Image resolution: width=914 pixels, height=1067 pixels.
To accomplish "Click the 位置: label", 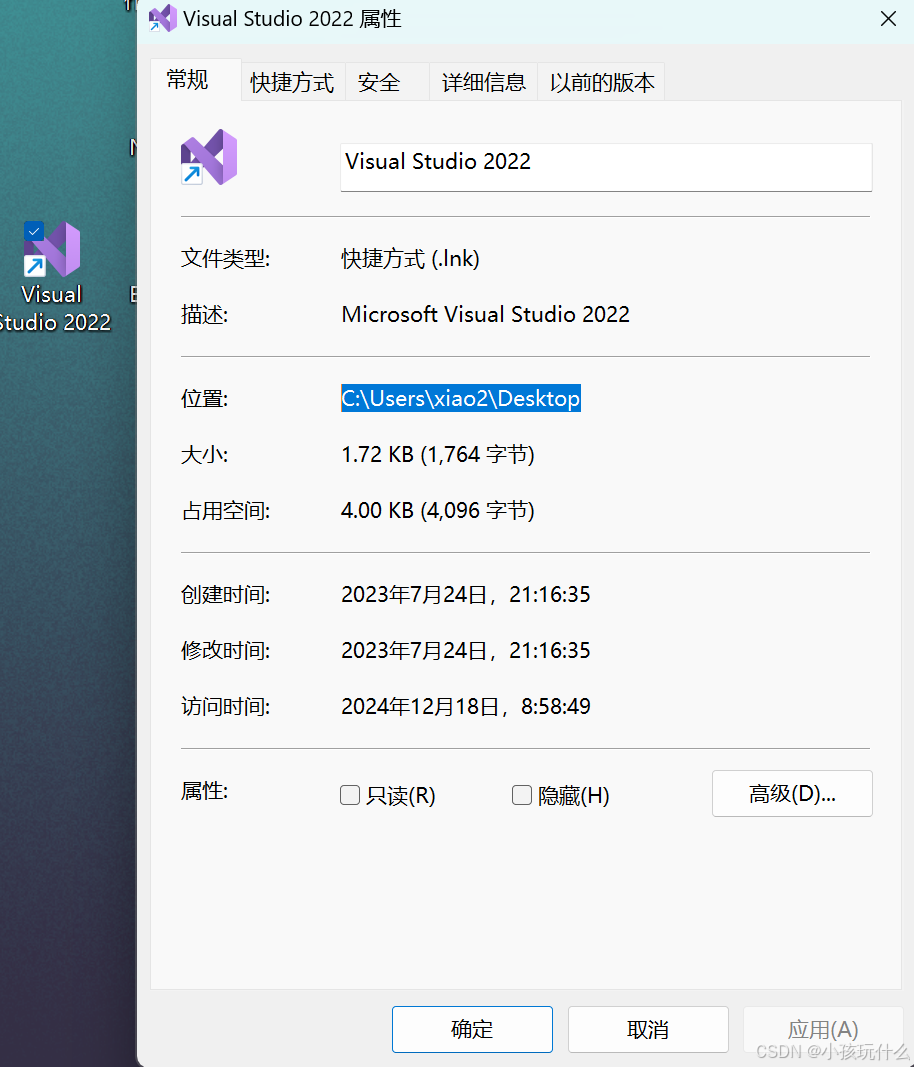I will 204,399.
